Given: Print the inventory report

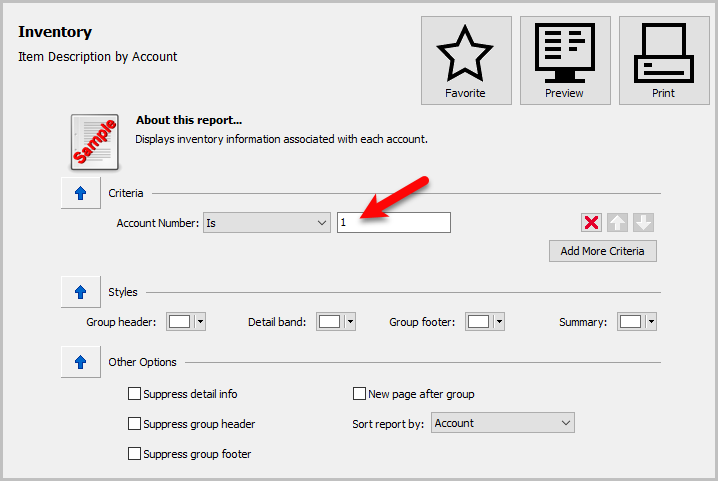Looking at the screenshot, I should click(x=664, y=60).
